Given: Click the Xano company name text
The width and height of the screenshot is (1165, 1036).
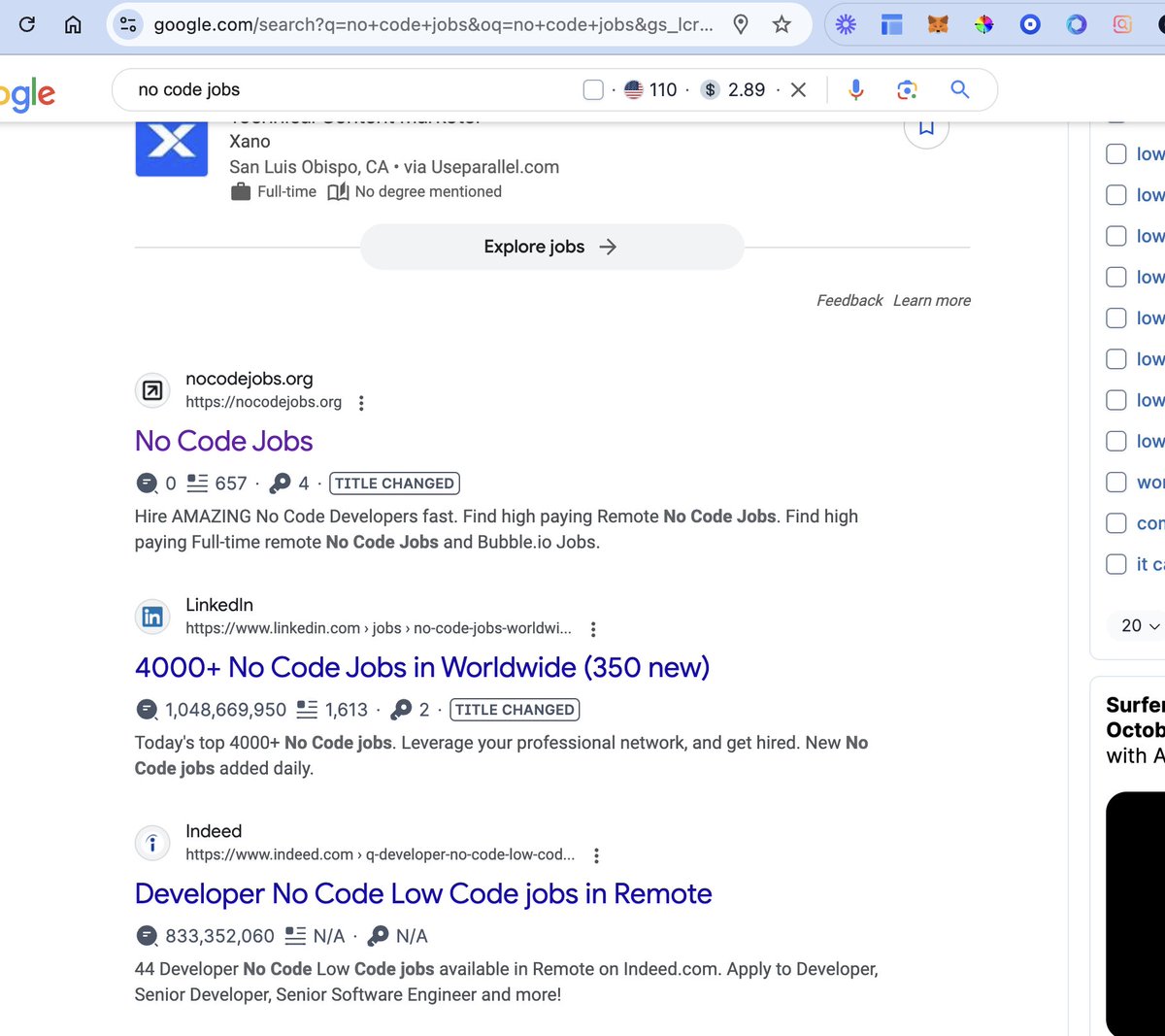Looking at the screenshot, I should coord(250,141).
